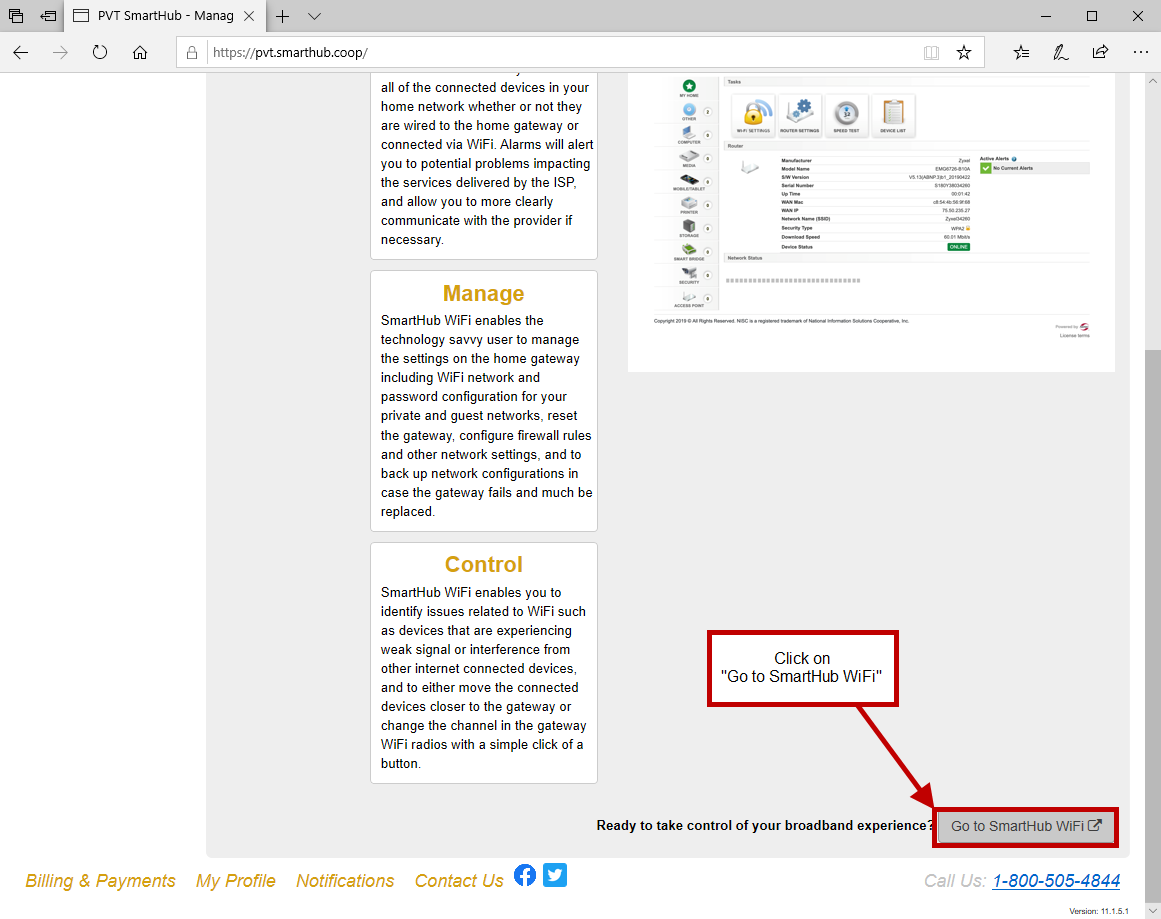Image resolution: width=1161 pixels, height=919 pixels.
Task: Open Billing & Payments footer link
Action: [101, 880]
